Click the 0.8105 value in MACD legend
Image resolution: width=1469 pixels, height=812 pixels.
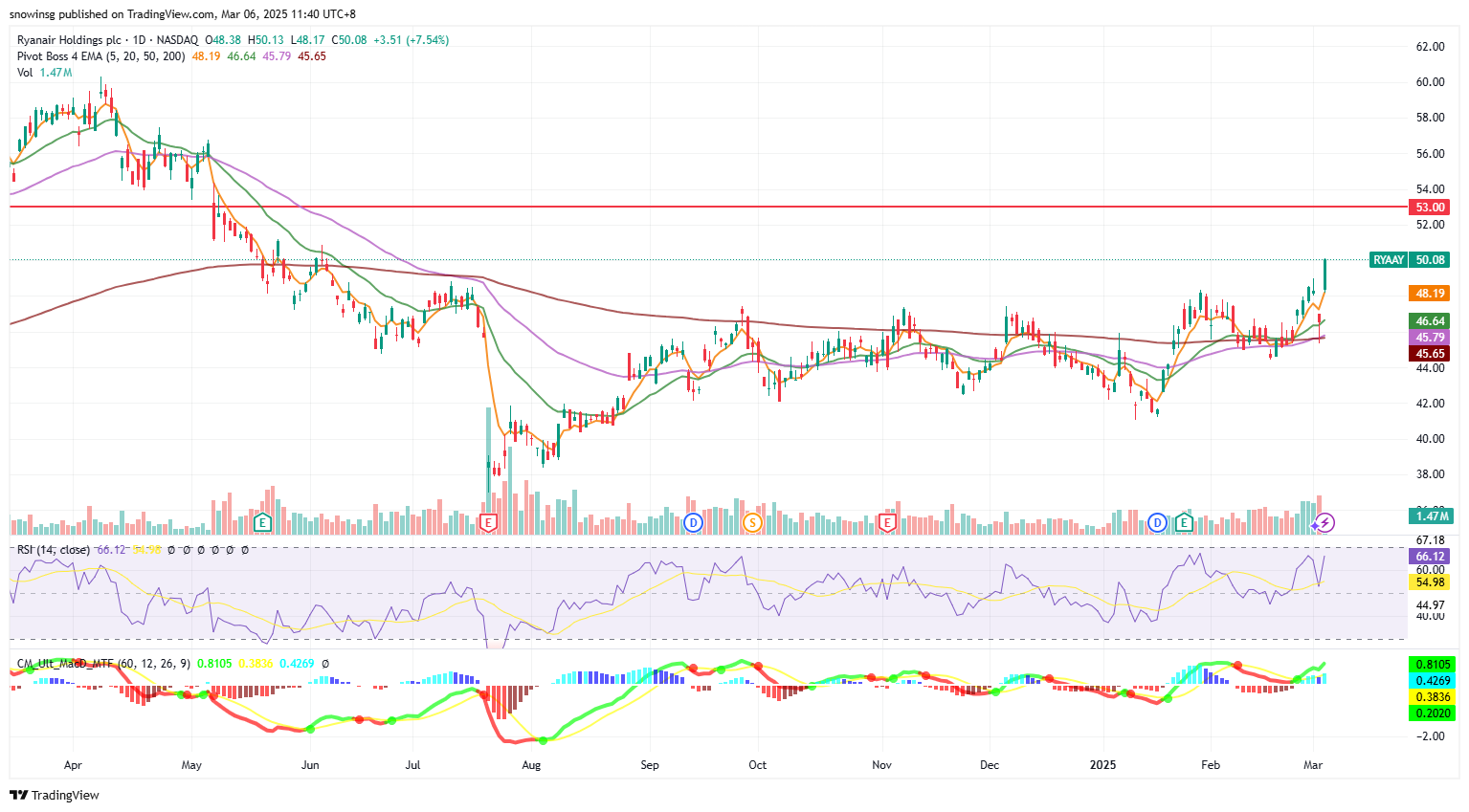[x=214, y=664]
